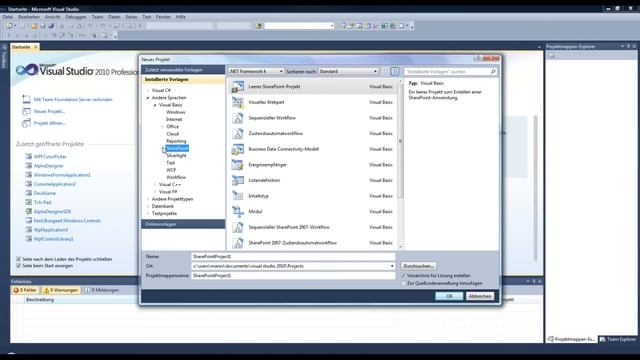640x360 pixels.
Task: Select Sequenzieller SharePoint 2007-Workflow icon
Action: 238,227
